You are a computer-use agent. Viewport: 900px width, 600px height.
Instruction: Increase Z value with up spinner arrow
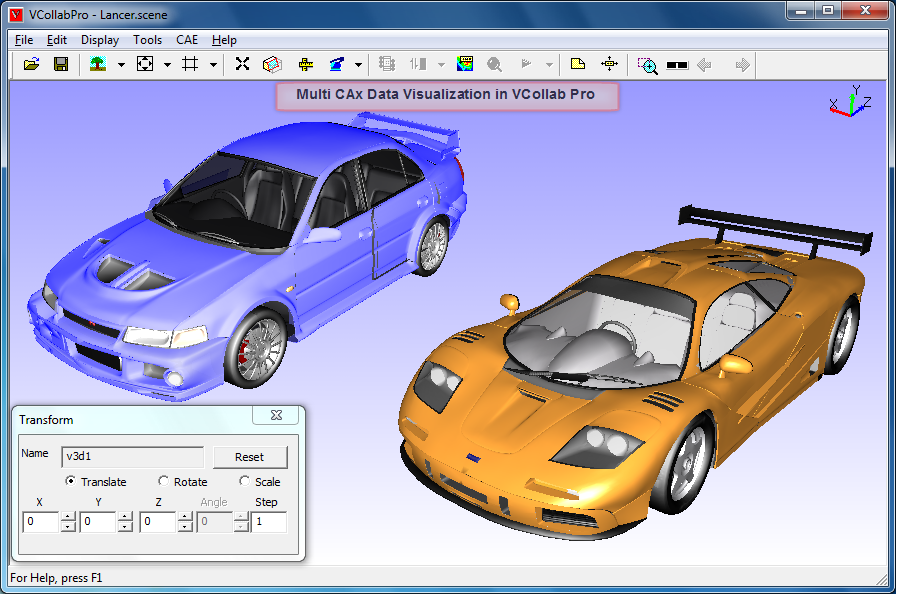[185, 517]
